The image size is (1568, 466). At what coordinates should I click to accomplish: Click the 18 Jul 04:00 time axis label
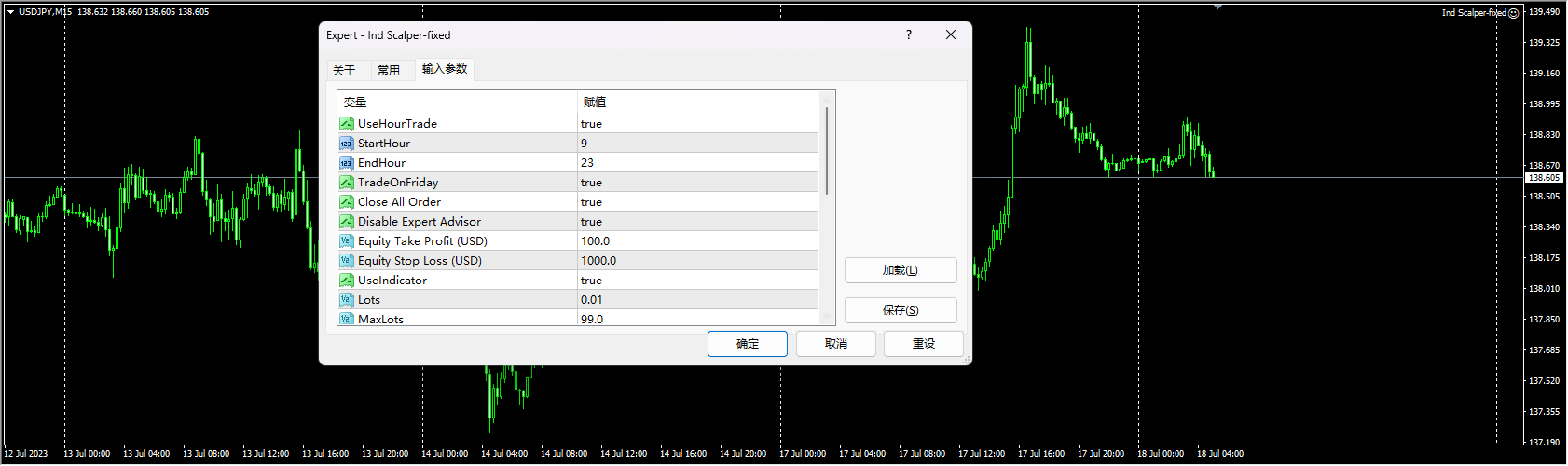[1220, 454]
